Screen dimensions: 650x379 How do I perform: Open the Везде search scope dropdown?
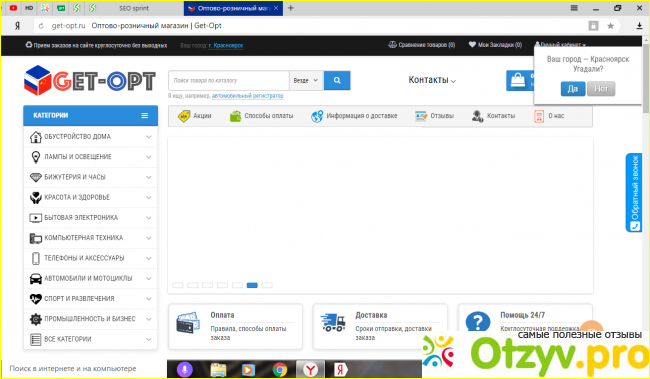pos(306,80)
